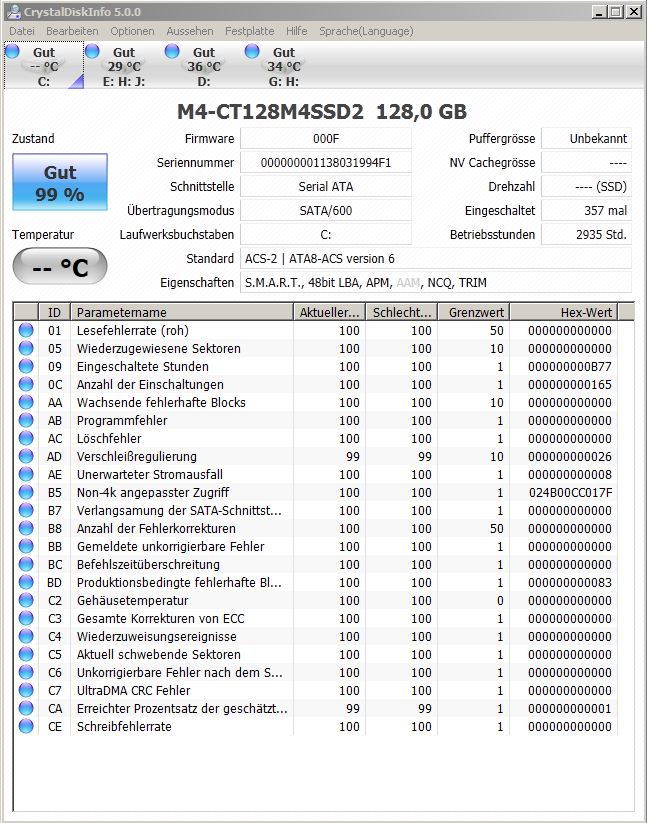Viewport: 647px width, 823px height.
Task: Select the Verlangsamung der SATA-Schnittst... row
Action: (316, 510)
